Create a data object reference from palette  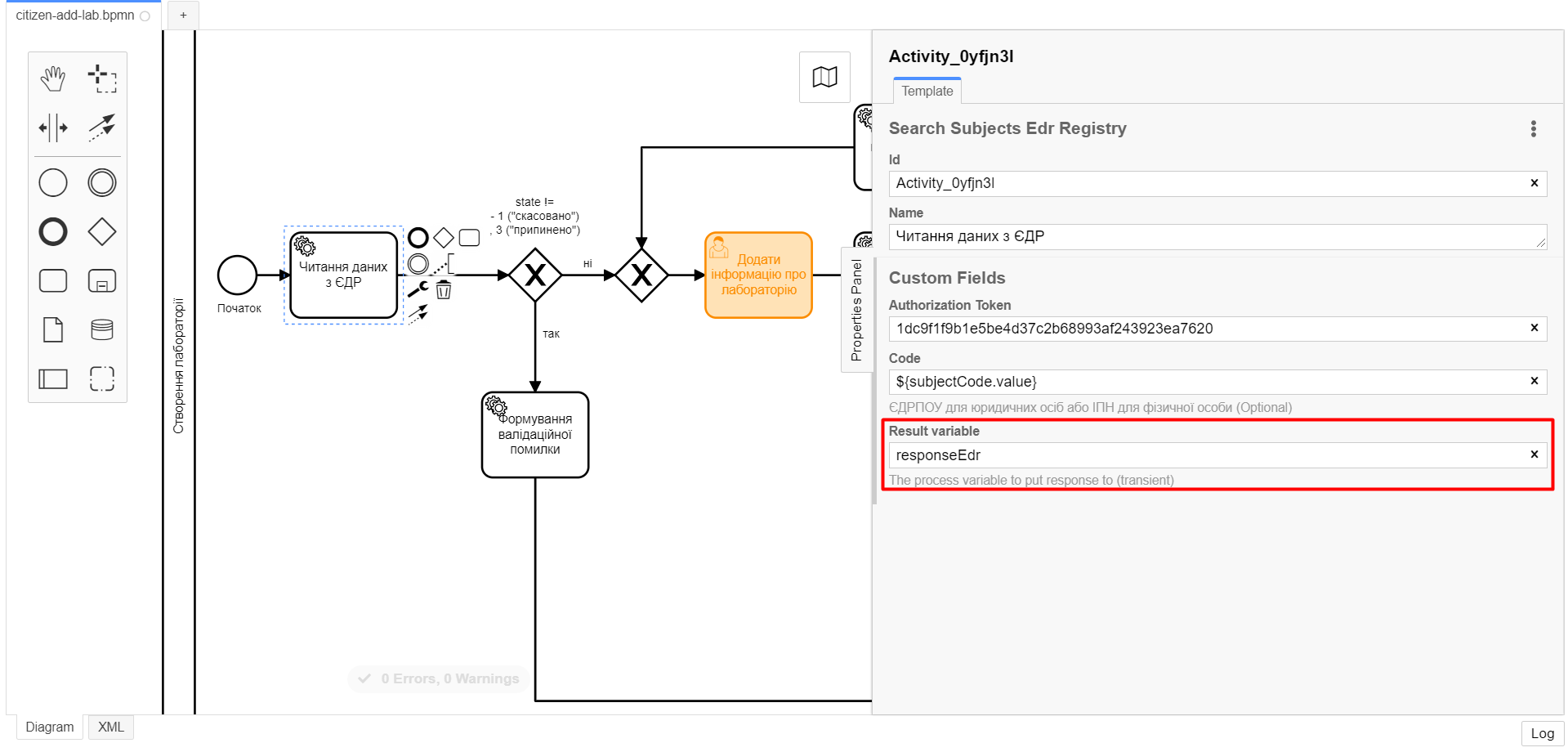(53, 329)
